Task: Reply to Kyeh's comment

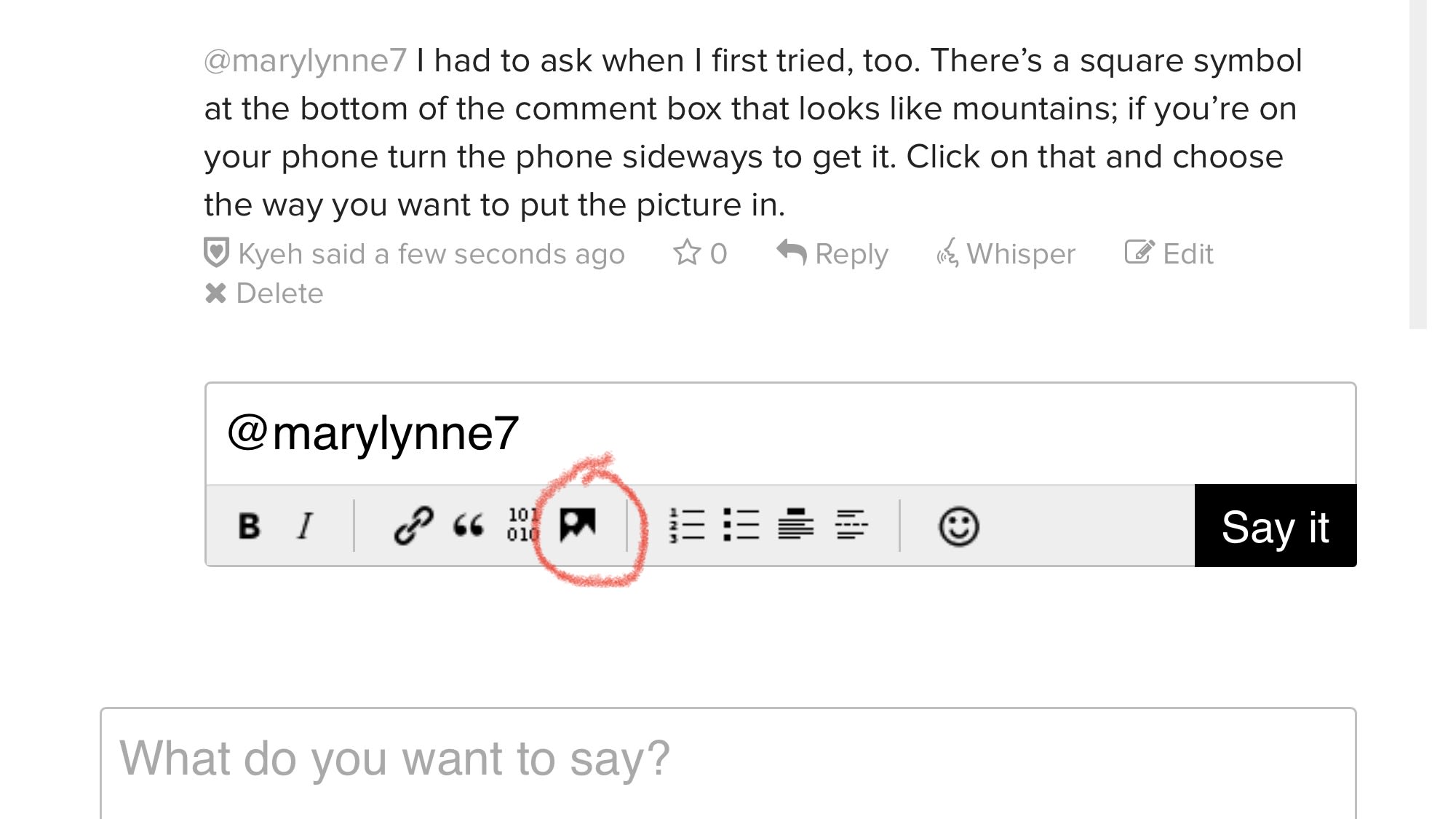Action: (832, 253)
